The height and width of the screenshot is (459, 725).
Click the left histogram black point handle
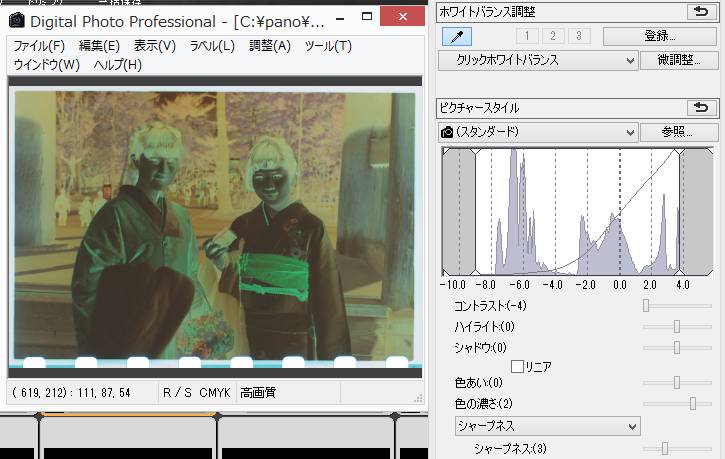click(475, 212)
